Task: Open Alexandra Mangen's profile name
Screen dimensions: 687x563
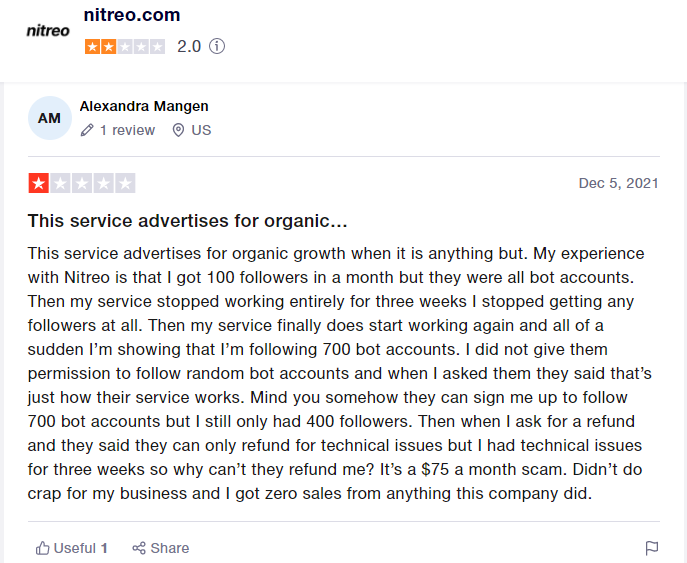Action: click(x=144, y=106)
